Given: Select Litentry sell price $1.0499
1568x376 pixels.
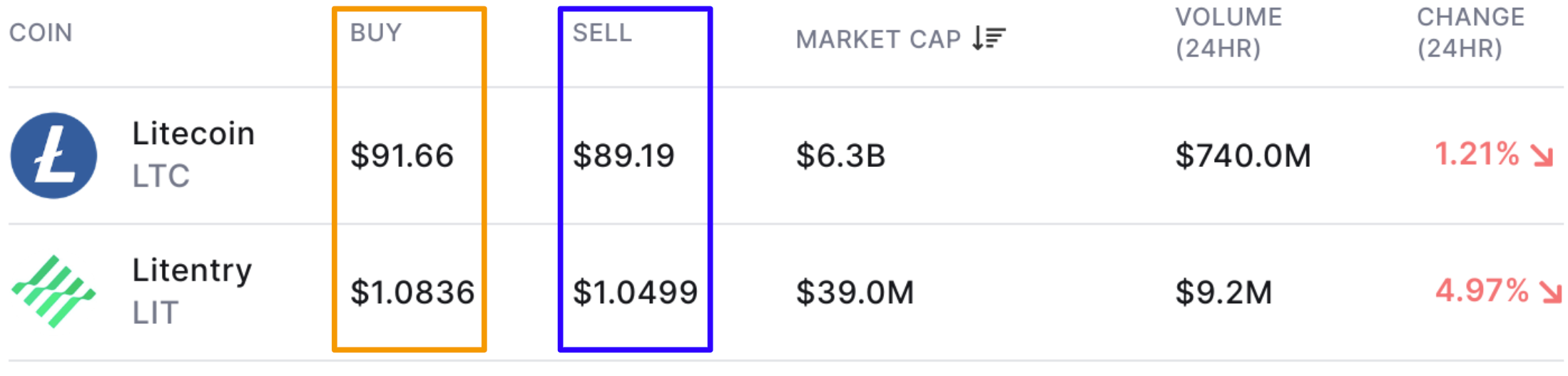Looking at the screenshot, I should pos(635,293).
